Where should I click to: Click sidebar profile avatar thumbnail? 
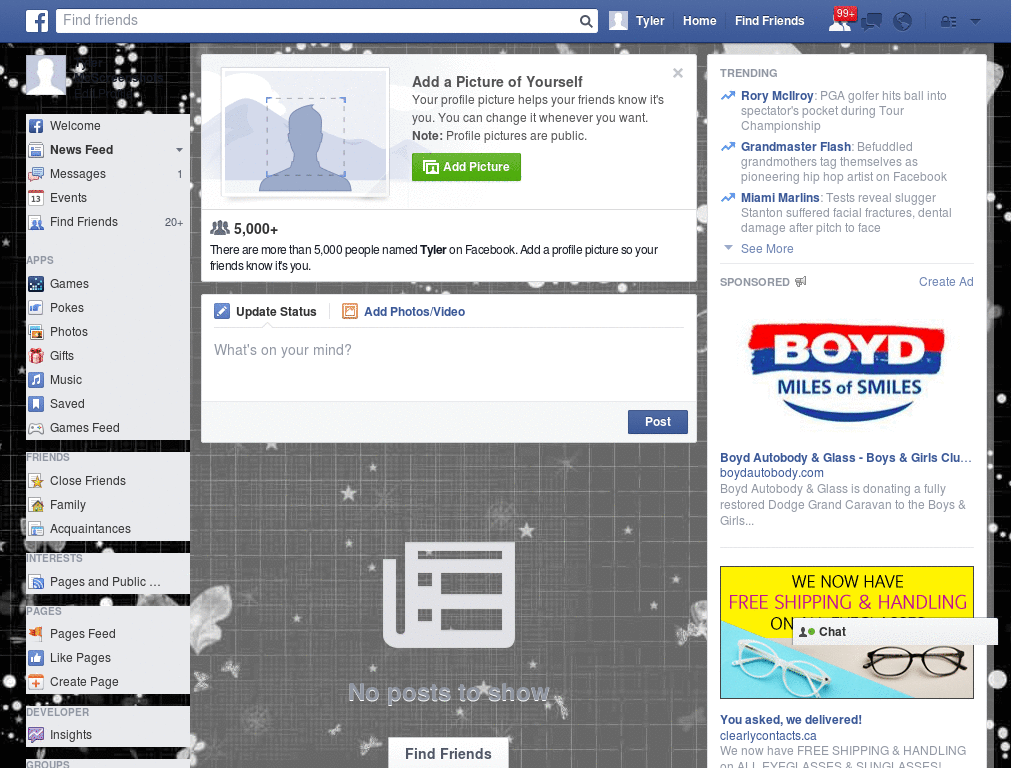pos(46,75)
